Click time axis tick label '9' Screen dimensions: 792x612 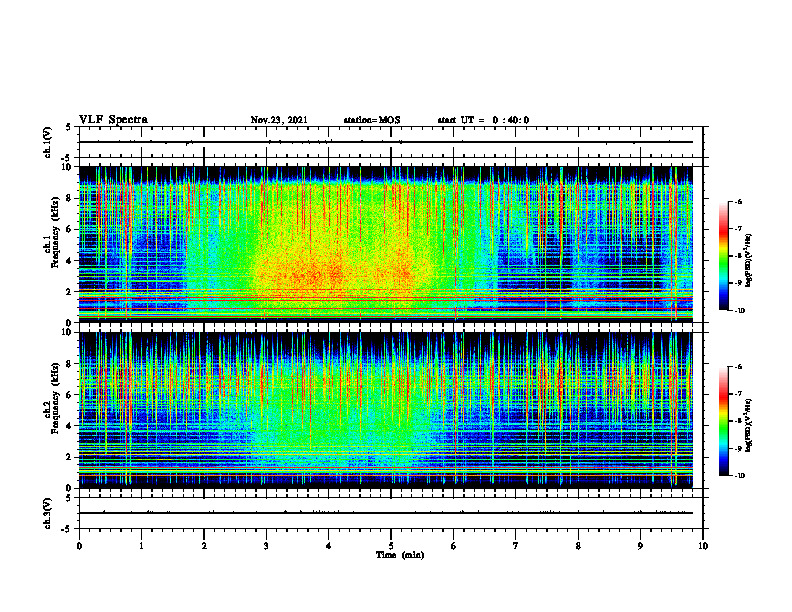pos(640,546)
